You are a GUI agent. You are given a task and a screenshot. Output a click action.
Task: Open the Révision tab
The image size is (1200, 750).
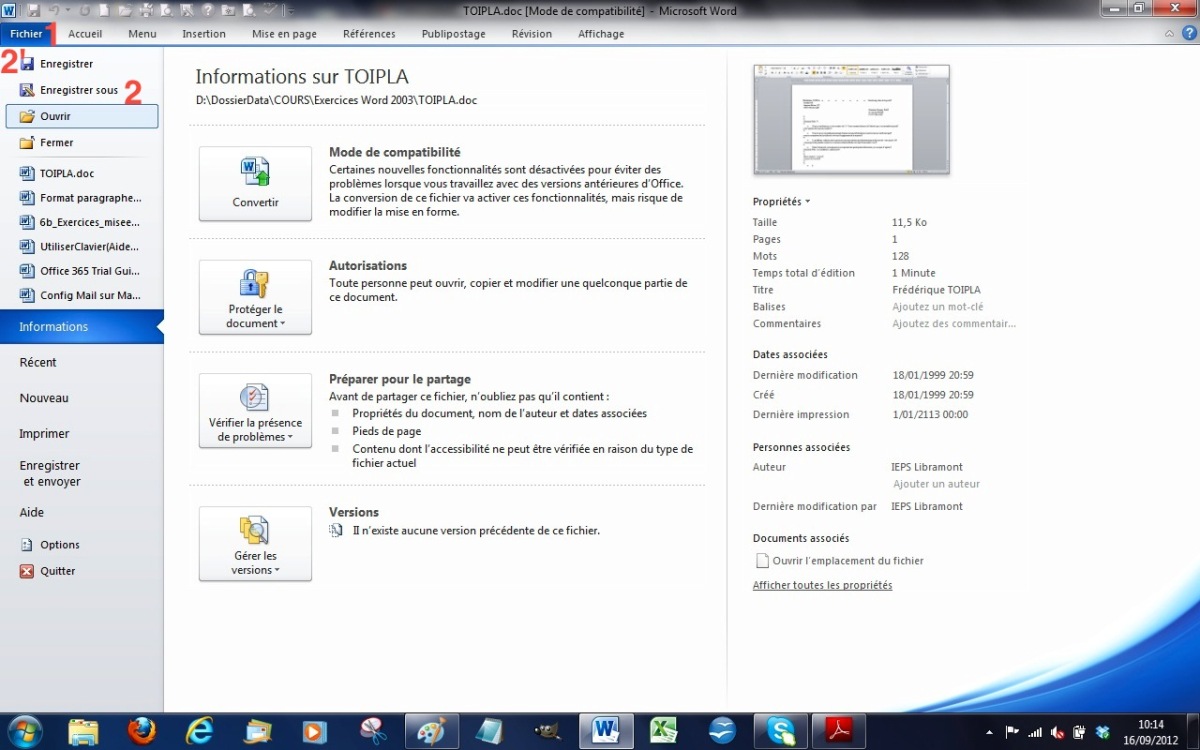click(531, 34)
